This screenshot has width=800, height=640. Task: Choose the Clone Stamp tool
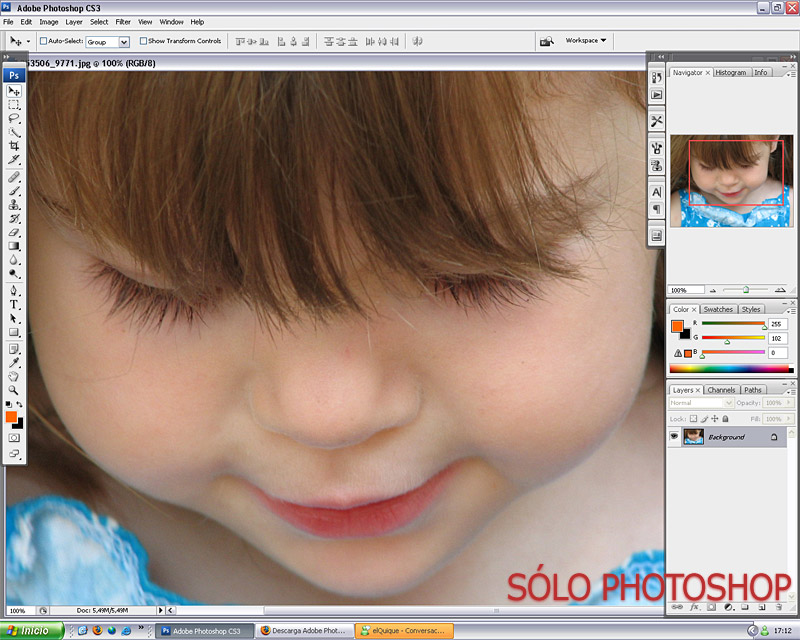[14, 203]
